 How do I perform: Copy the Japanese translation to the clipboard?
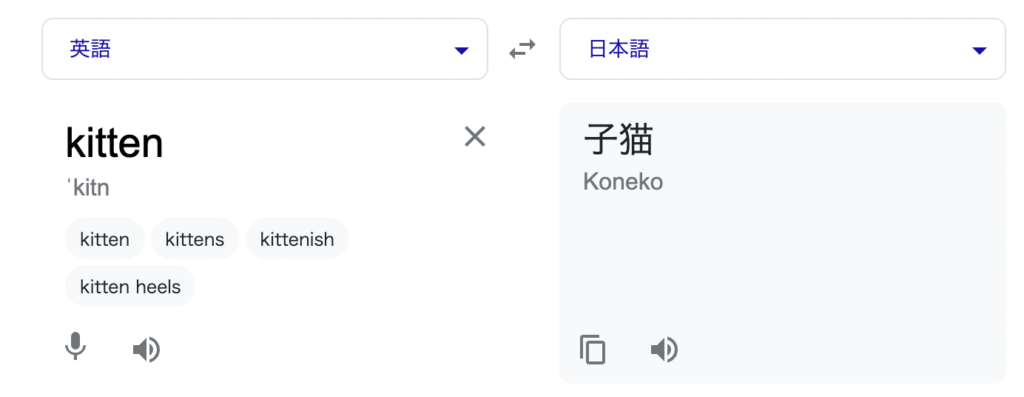pyautogui.click(x=593, y=349)
